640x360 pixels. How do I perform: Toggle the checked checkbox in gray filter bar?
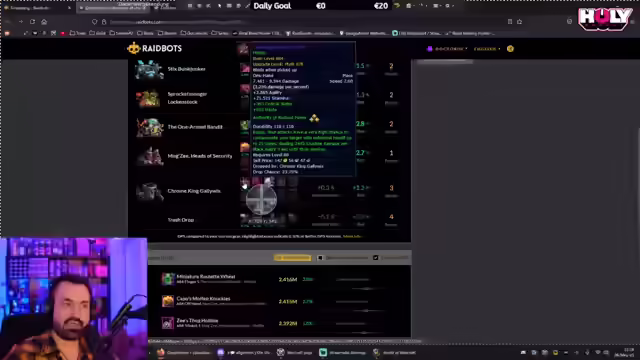[376, 258]
